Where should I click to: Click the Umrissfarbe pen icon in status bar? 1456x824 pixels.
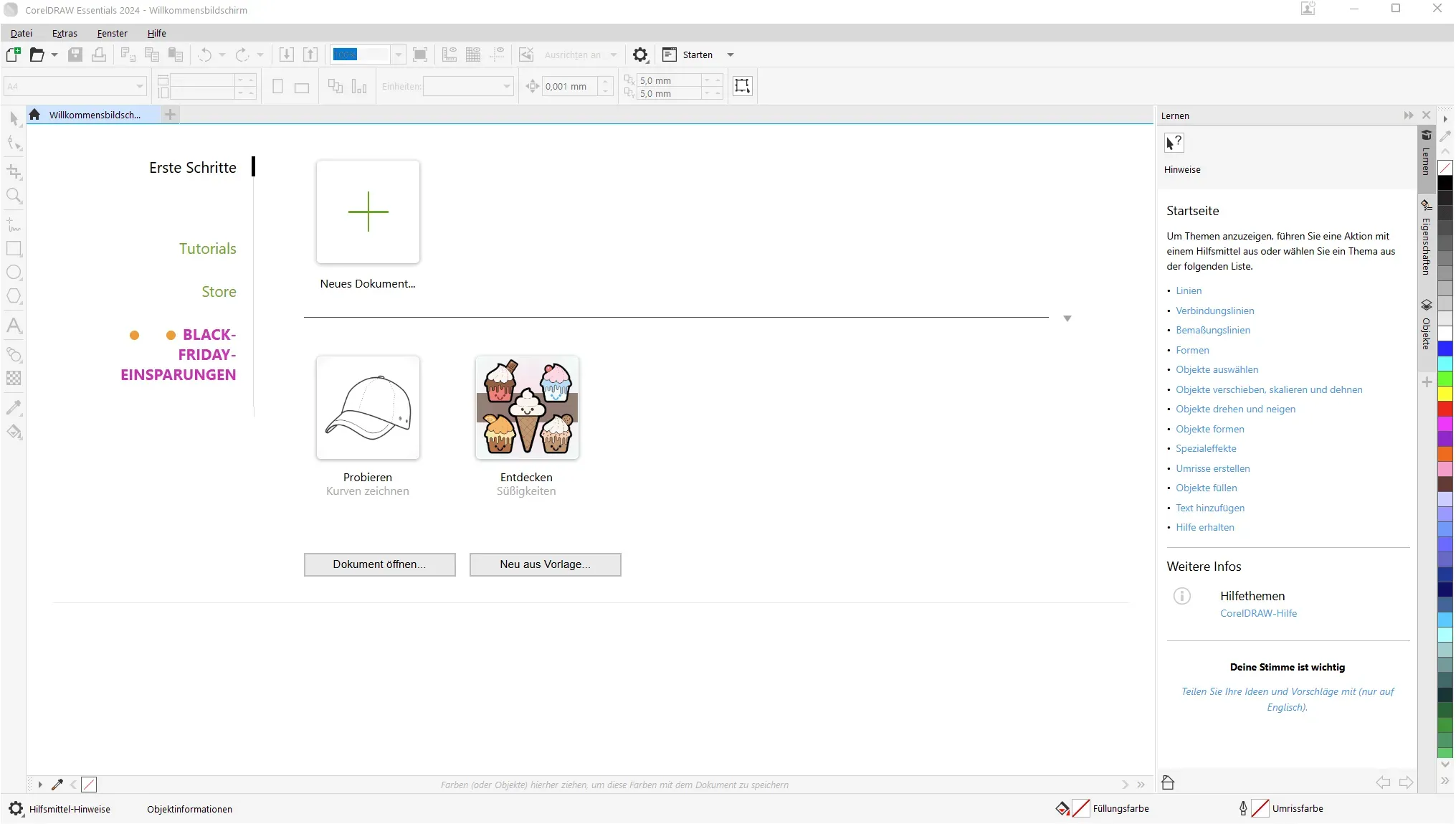[1243, 808]
